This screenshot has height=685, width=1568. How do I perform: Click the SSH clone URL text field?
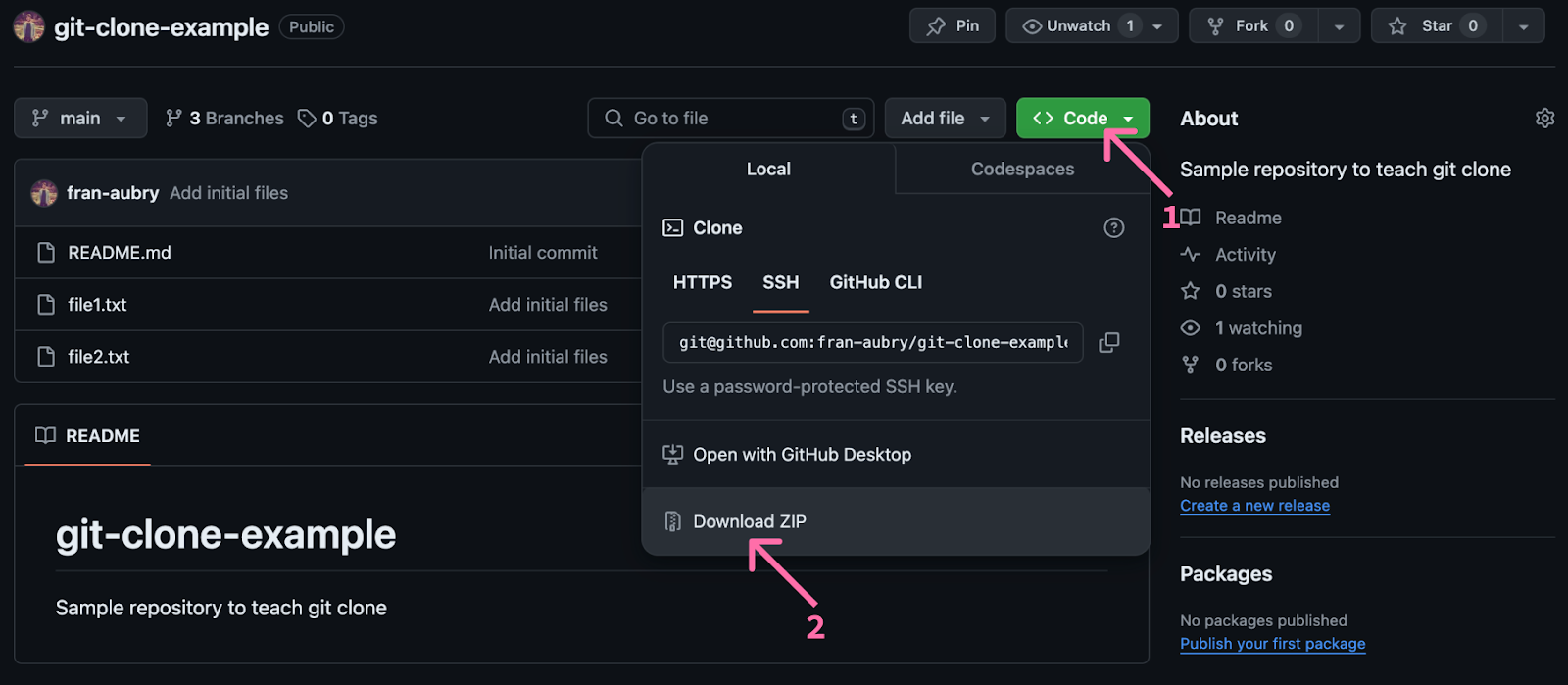[873, 342]
